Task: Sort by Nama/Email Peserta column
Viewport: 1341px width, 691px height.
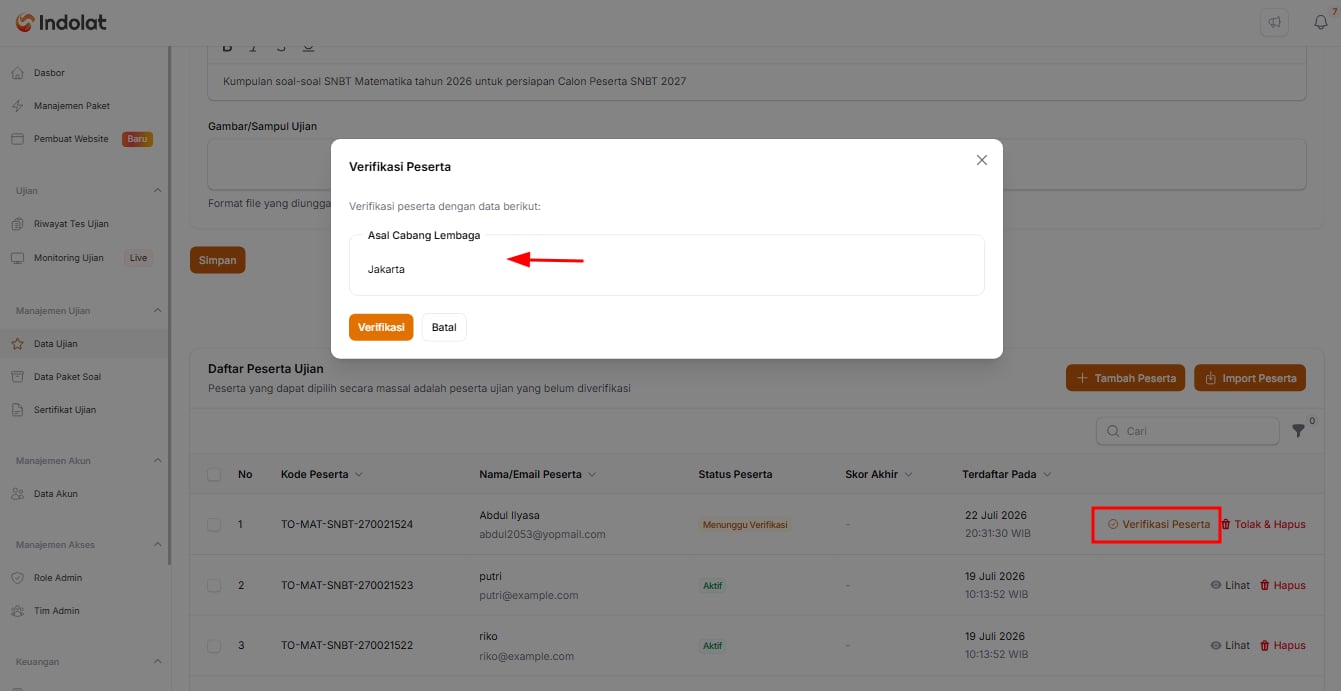Action: click(538, 475)
